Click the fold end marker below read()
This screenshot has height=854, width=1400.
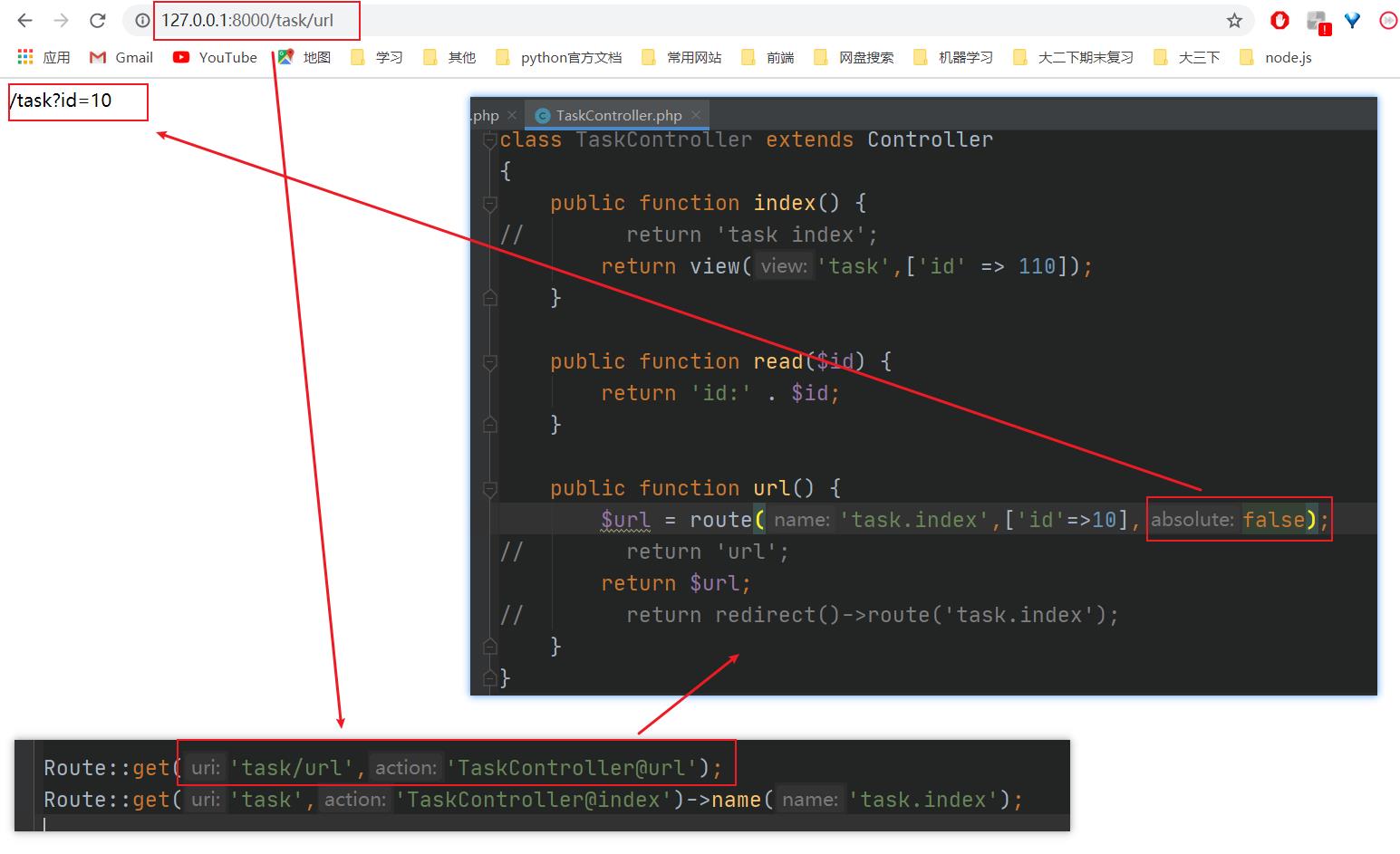[x=490, y=424]
